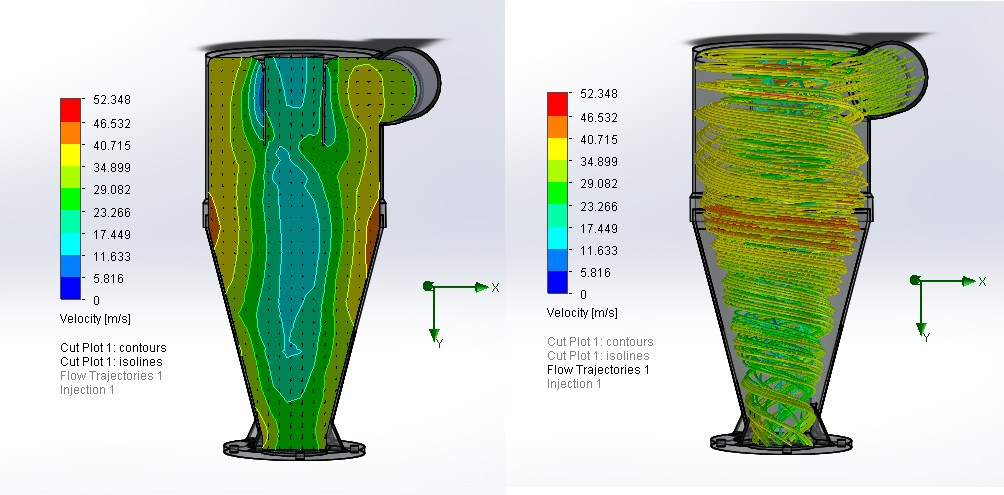The height and width of the screenshot is (495, 1004).
Task: Select 'Cut Plot 1: contours' in the contour view
Action: point(112,347)
